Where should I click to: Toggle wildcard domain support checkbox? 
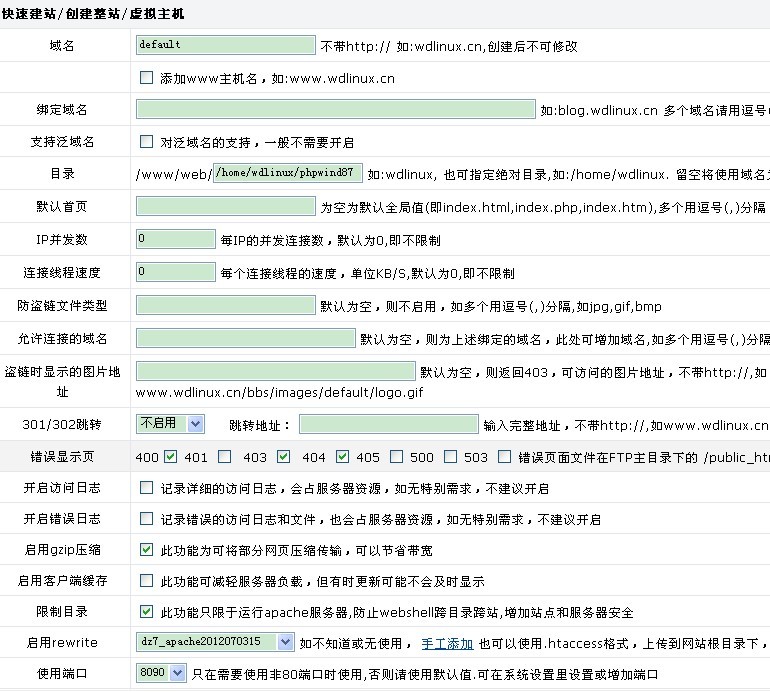coord(146,141)
